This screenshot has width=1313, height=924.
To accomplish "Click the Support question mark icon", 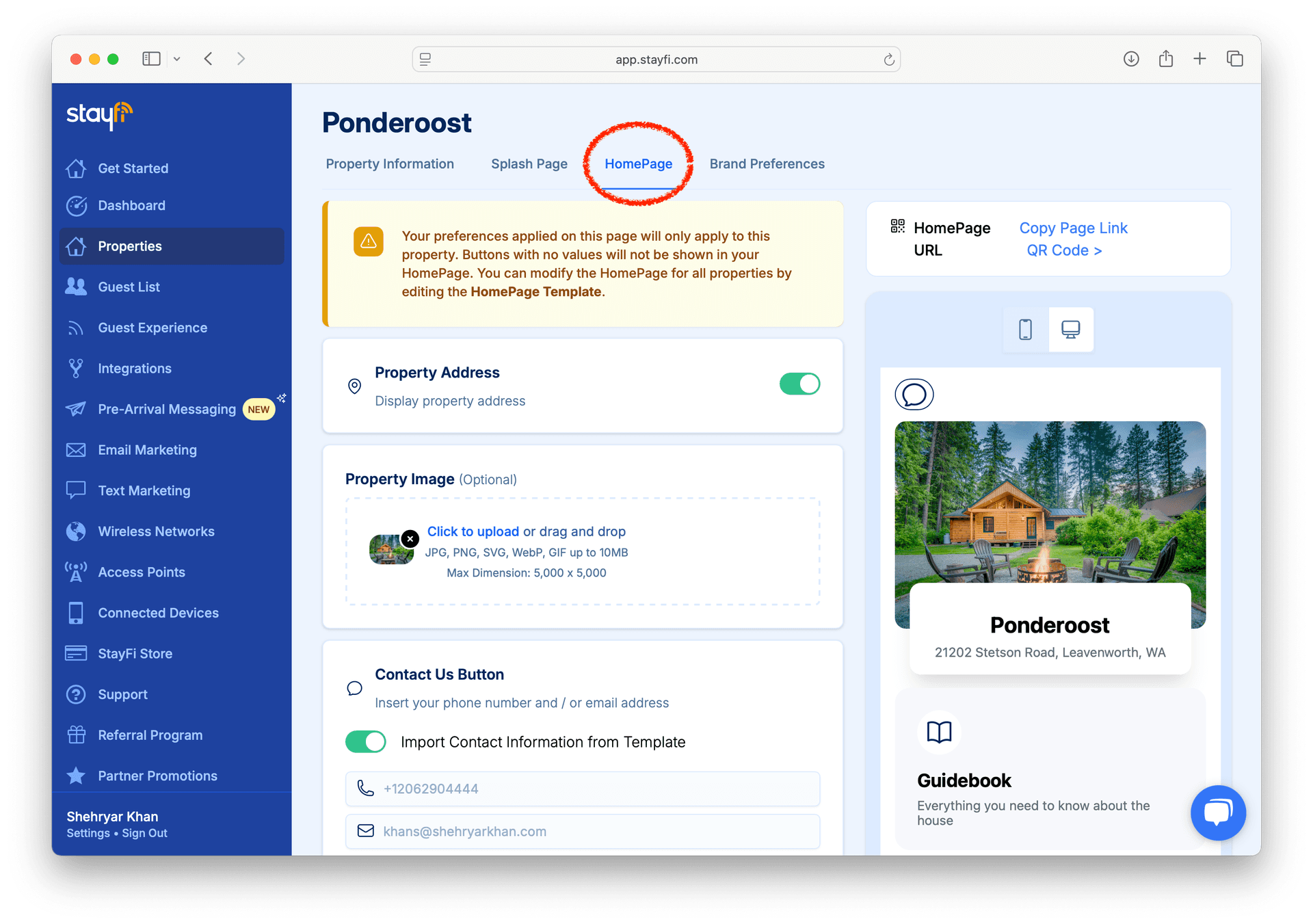I will 76,694.
